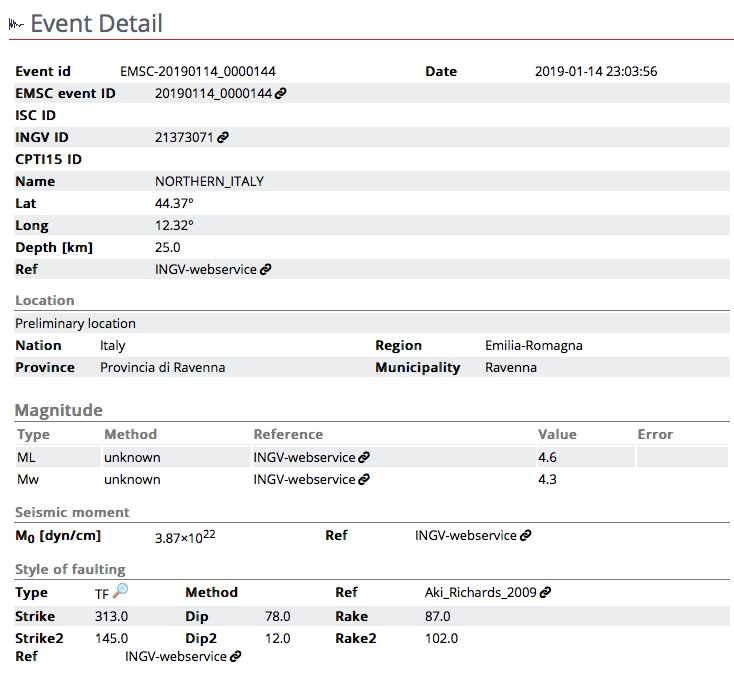Open Aki_Richards_2009 reference link
Screen dimensions: 734x674
click(481, 593)
